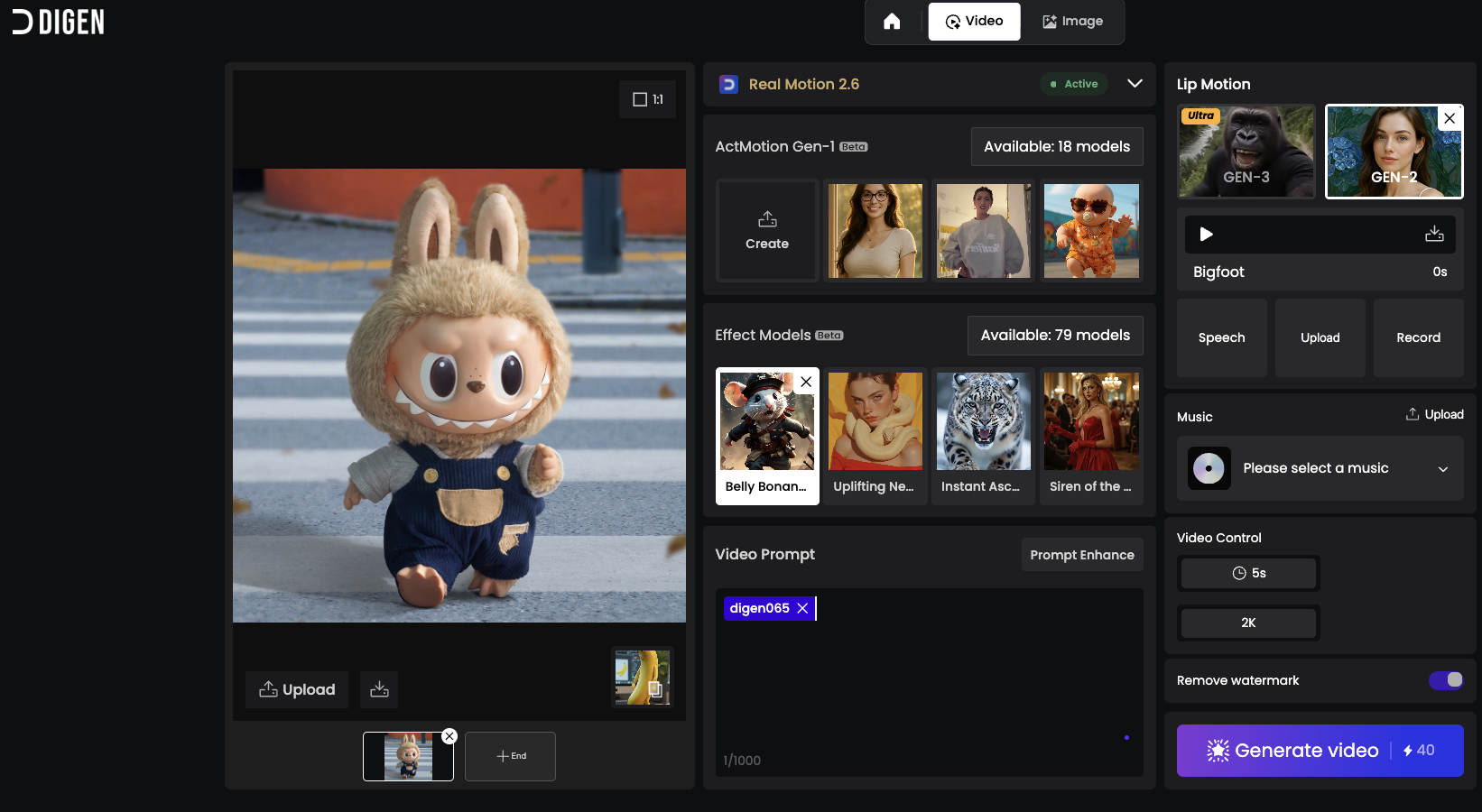Toggle the Remove watermark switch
This screenshot has height=812, width=1482.
(1446, 680)
